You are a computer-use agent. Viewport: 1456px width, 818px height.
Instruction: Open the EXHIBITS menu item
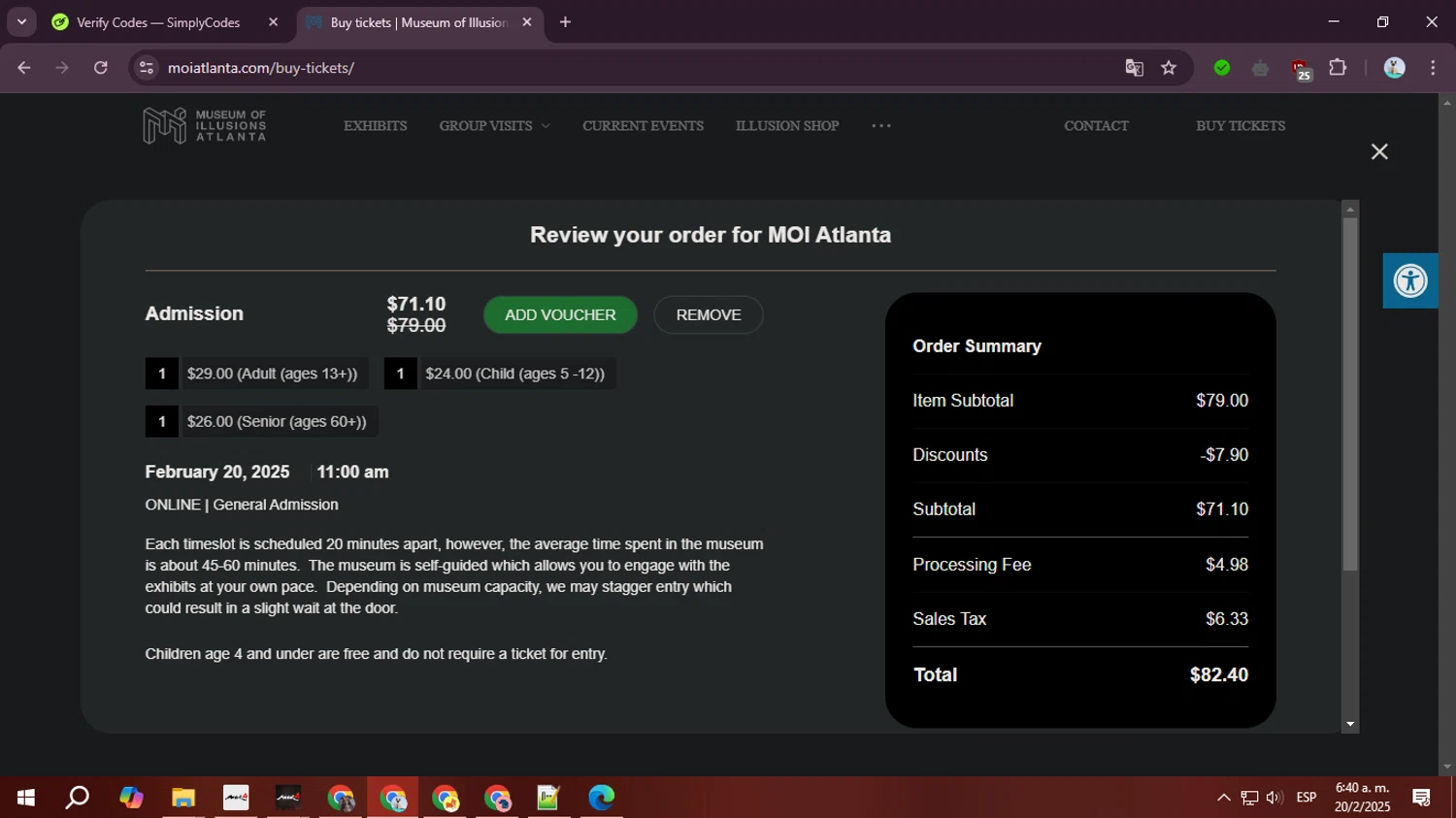click(376, 126)
